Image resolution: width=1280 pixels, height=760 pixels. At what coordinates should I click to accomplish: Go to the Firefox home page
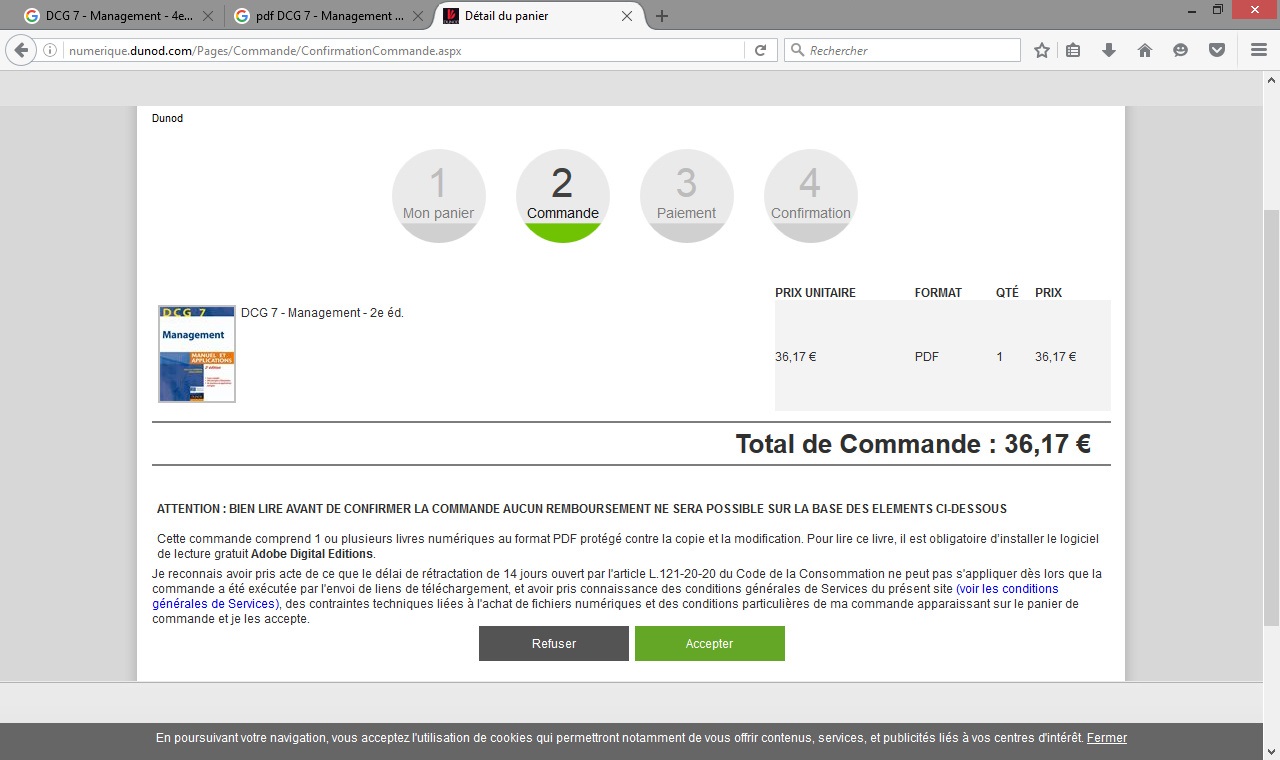(x=1145, y=50)
